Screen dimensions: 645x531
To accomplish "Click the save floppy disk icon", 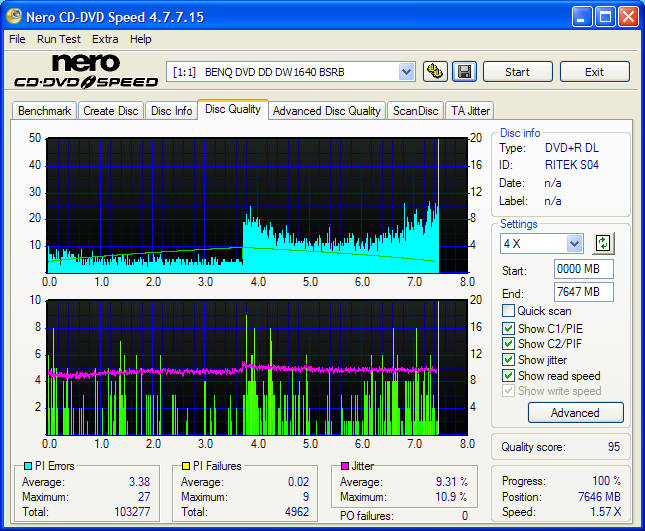I will point(464,72).
